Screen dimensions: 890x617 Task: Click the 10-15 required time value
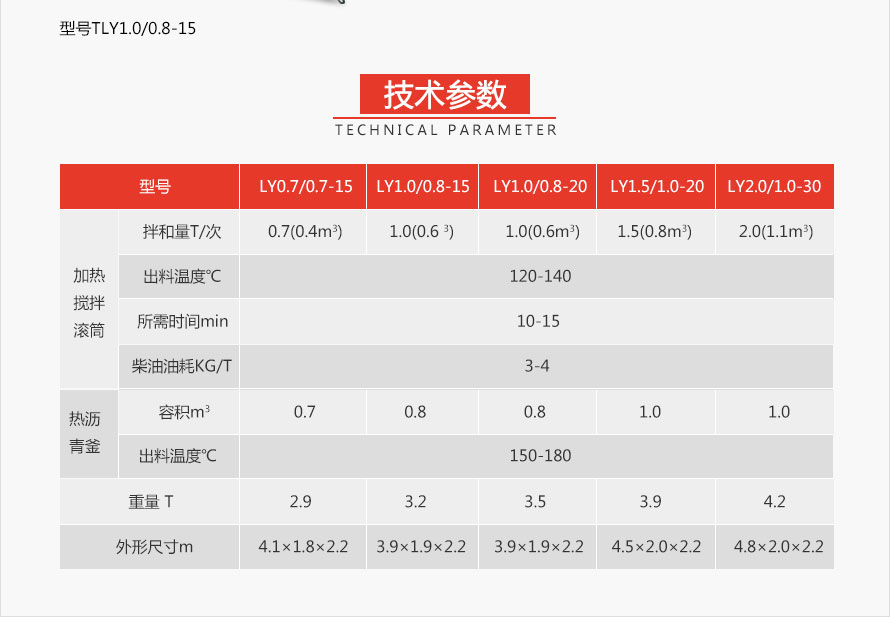coord(538,321)
